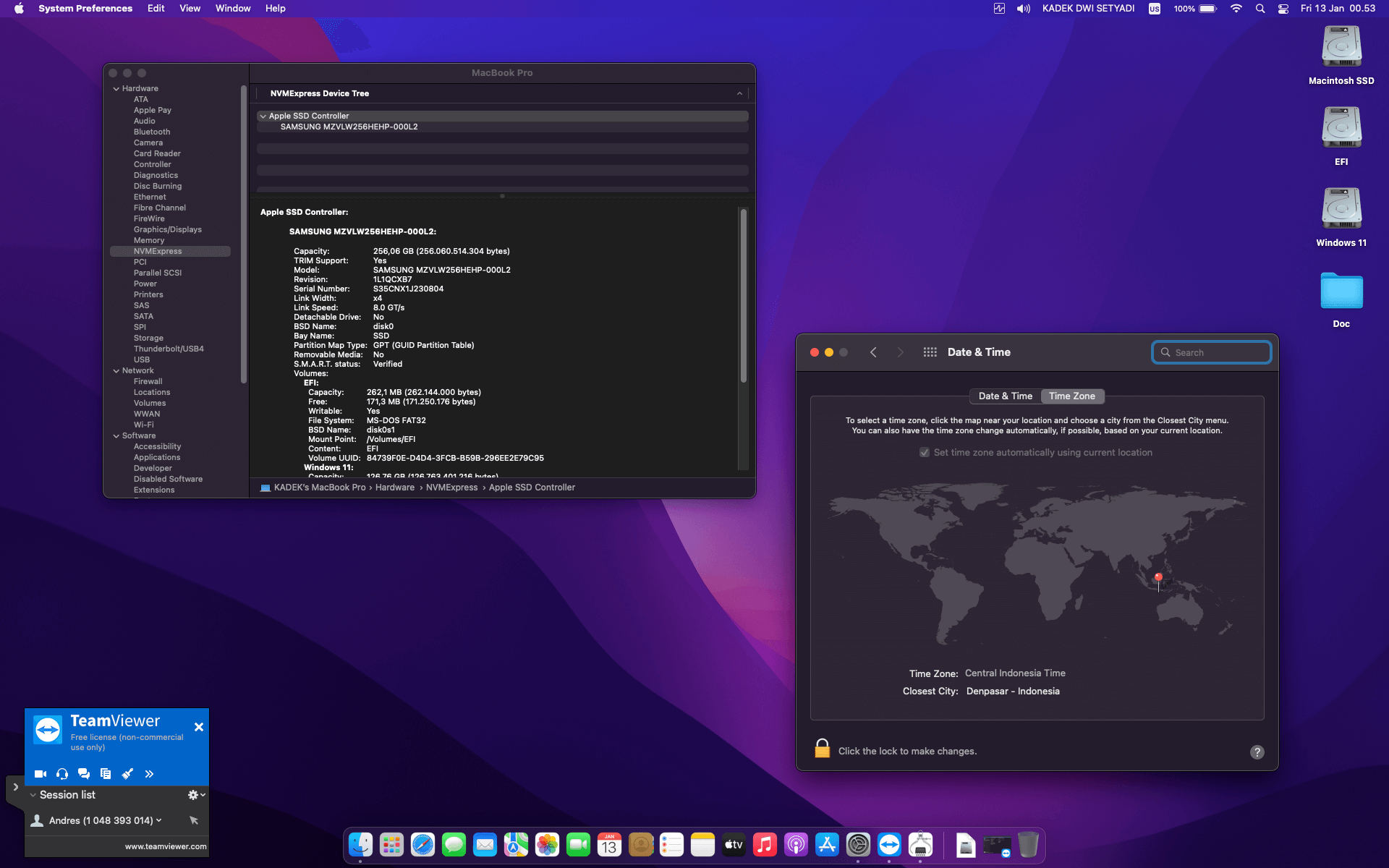Launch App Store from the Dock

click(827, 844)
